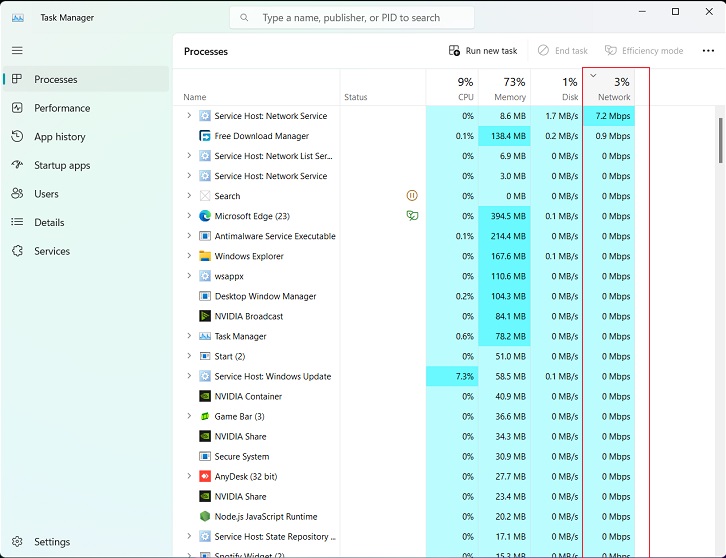The image size is (726, 558).
Task: Open the more options ellipsis menu
Action: pos(708,51)
